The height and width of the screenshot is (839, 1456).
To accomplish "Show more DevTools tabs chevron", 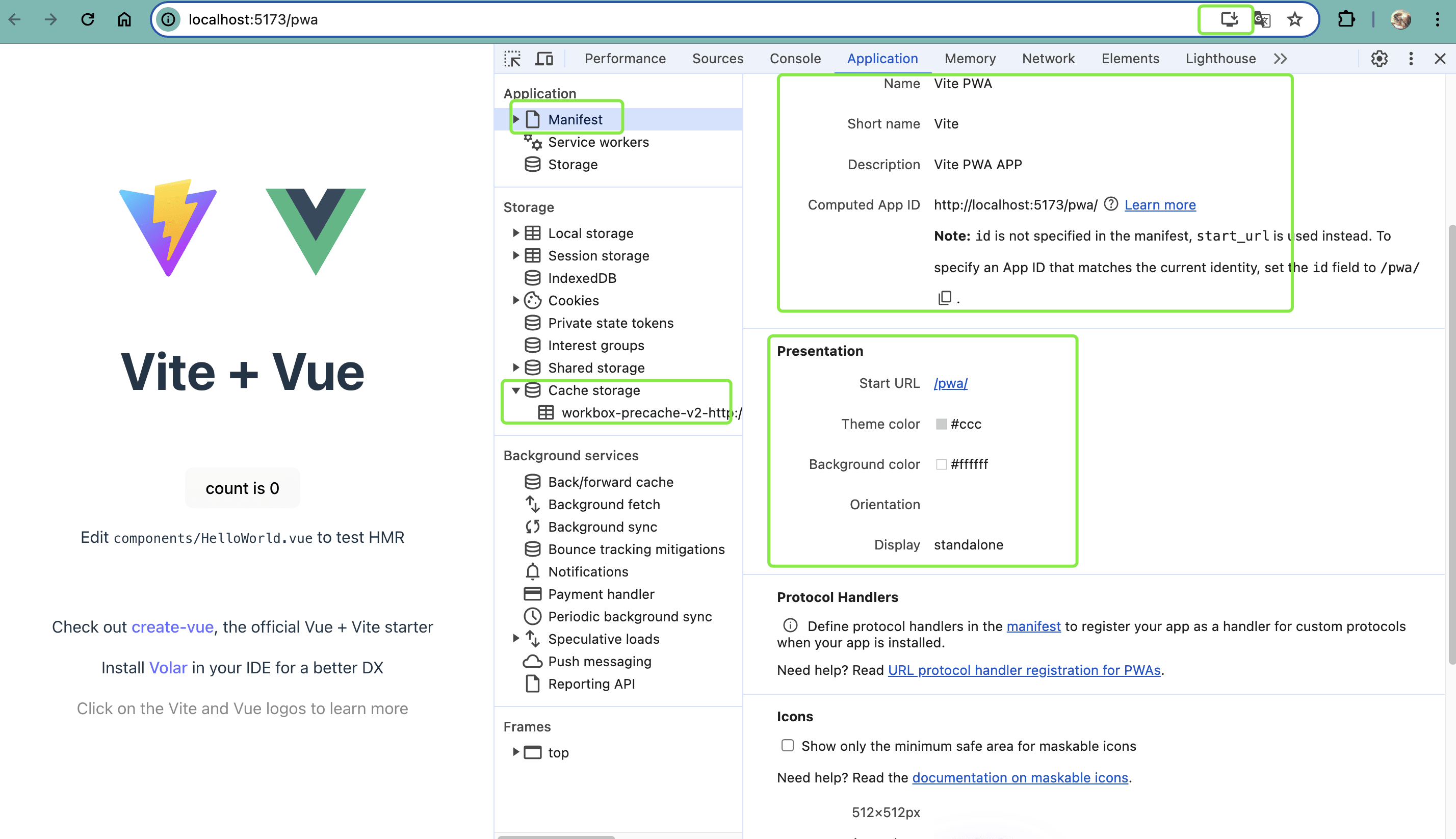I will (1280, 59).
